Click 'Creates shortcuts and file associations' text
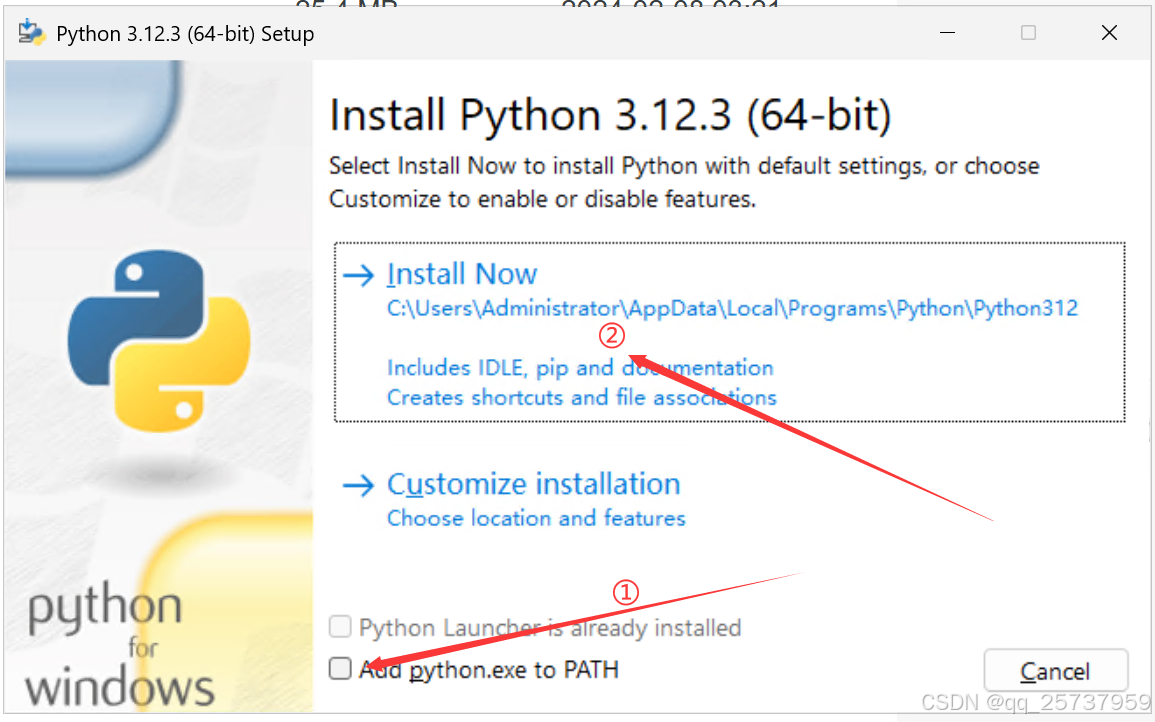 (582, 398)
